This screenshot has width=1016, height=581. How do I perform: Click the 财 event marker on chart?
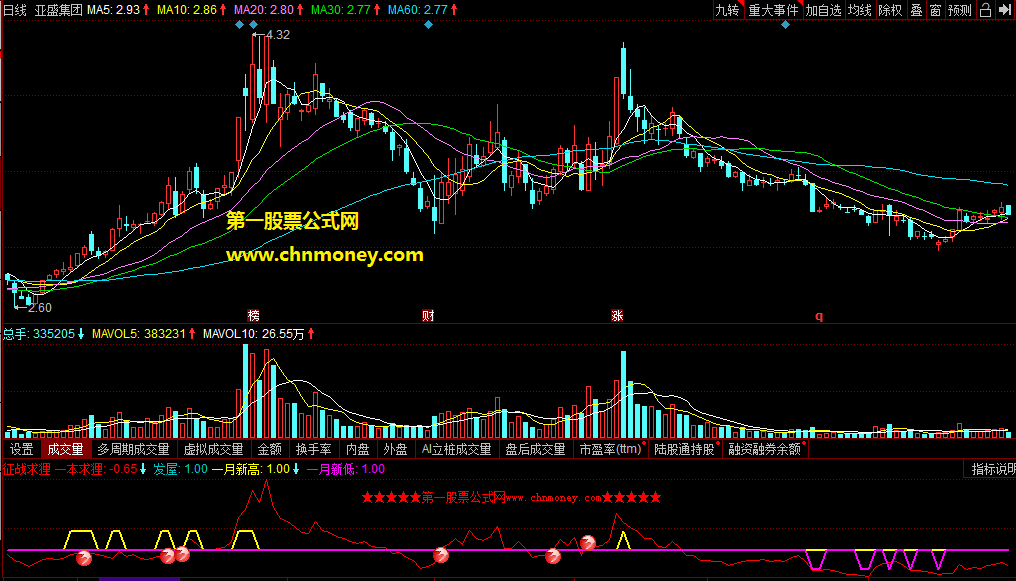[x=428, y=315]
